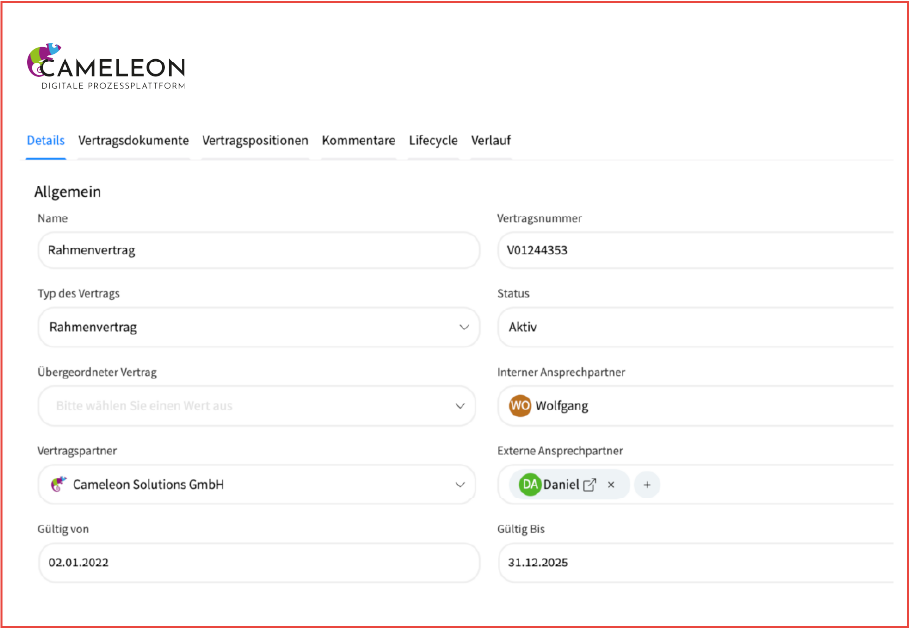This screenshot has width=909, height=629.
Task: Switch to the Vertragsdokumente tab
Action: 133,141
